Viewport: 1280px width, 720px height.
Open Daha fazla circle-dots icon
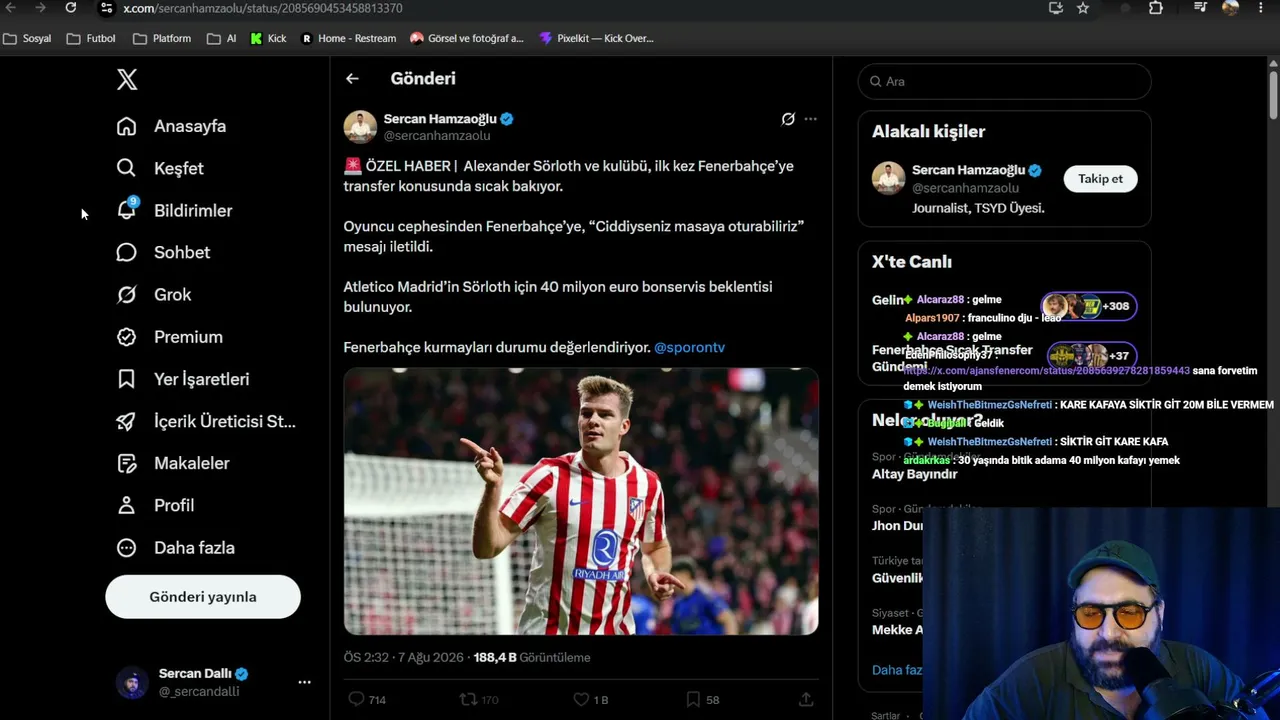(x=126, y=548)
